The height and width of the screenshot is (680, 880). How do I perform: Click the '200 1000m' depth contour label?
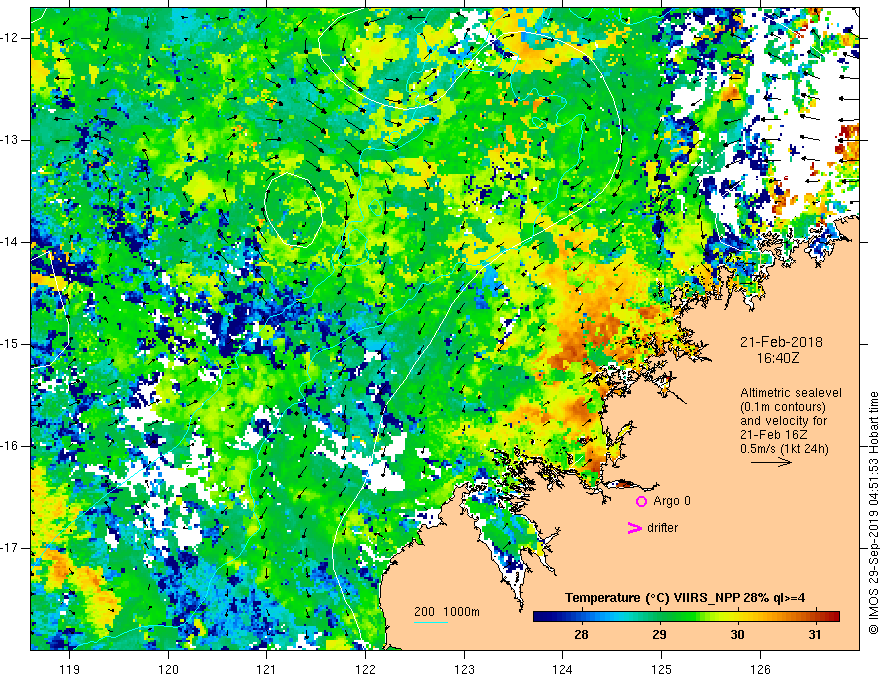tap(447, 612)
